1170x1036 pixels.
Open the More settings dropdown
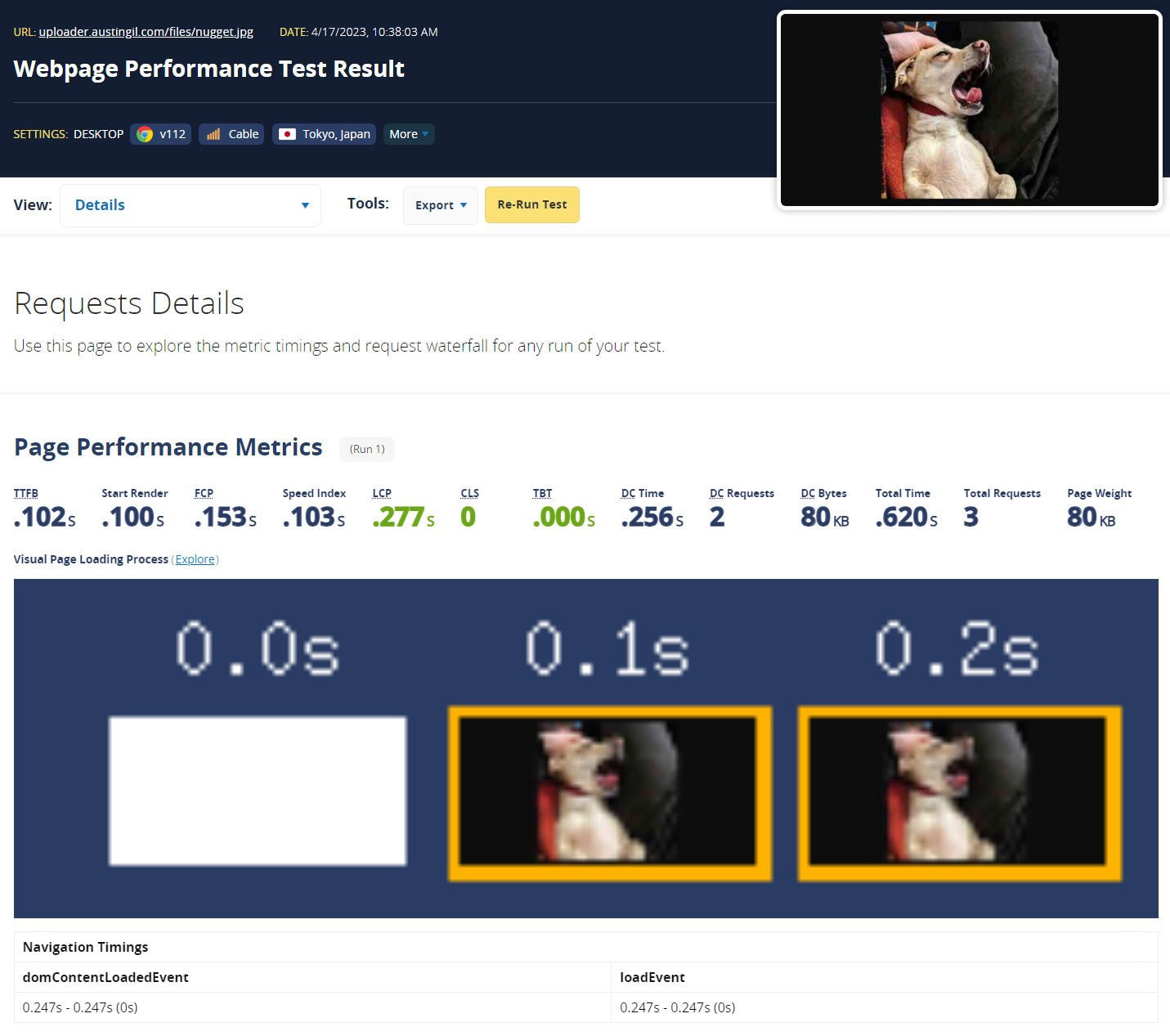tap(408, 134)
